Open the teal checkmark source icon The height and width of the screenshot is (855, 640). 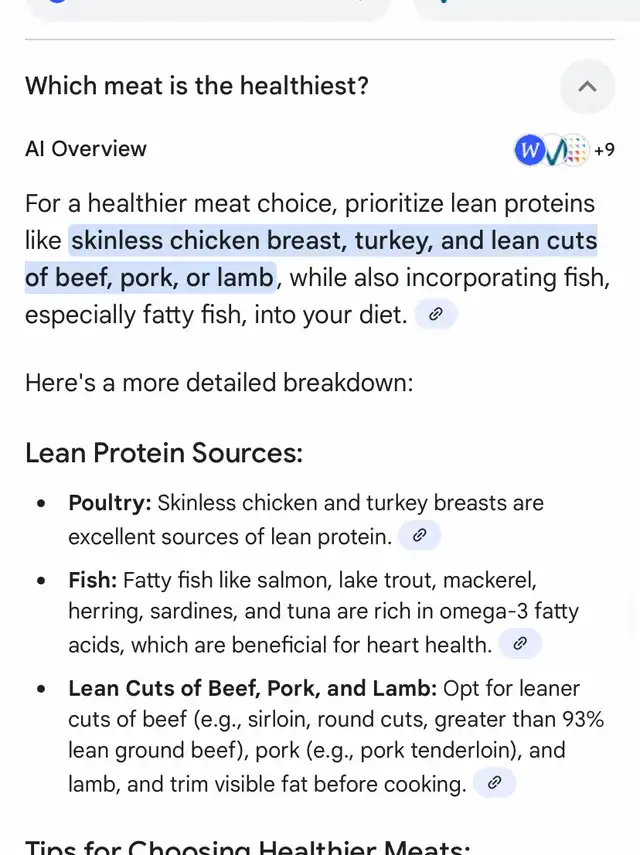point(554,150)
